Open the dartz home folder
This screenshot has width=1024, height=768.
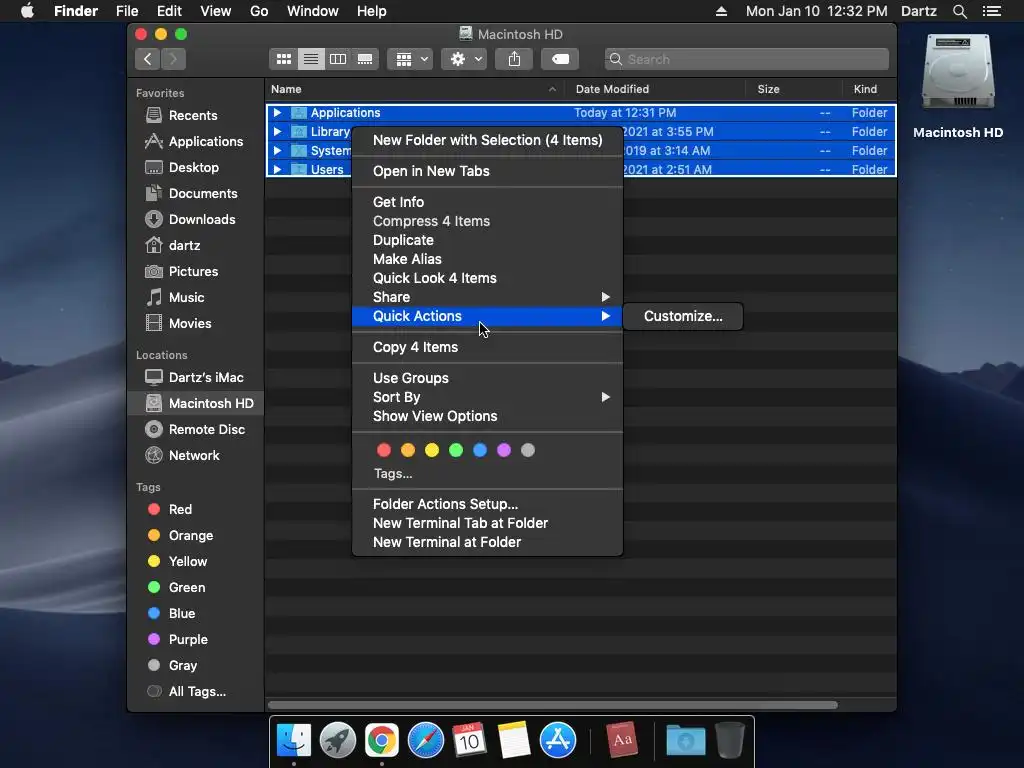click(x=184, y=246)
